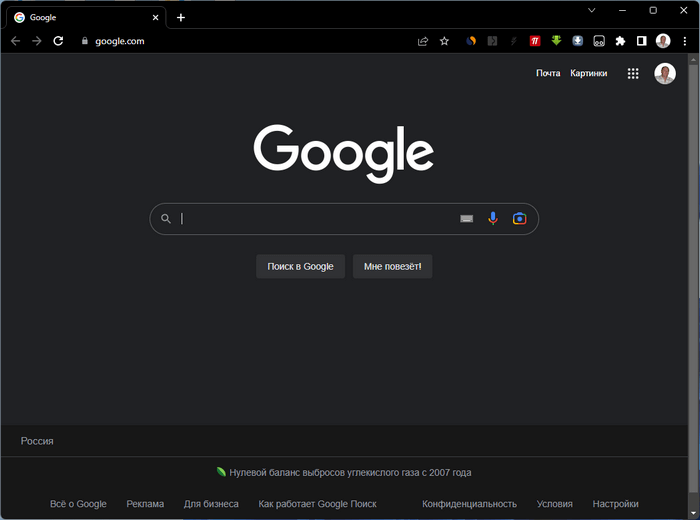Open the Картинки link

(x=588, y=73)
